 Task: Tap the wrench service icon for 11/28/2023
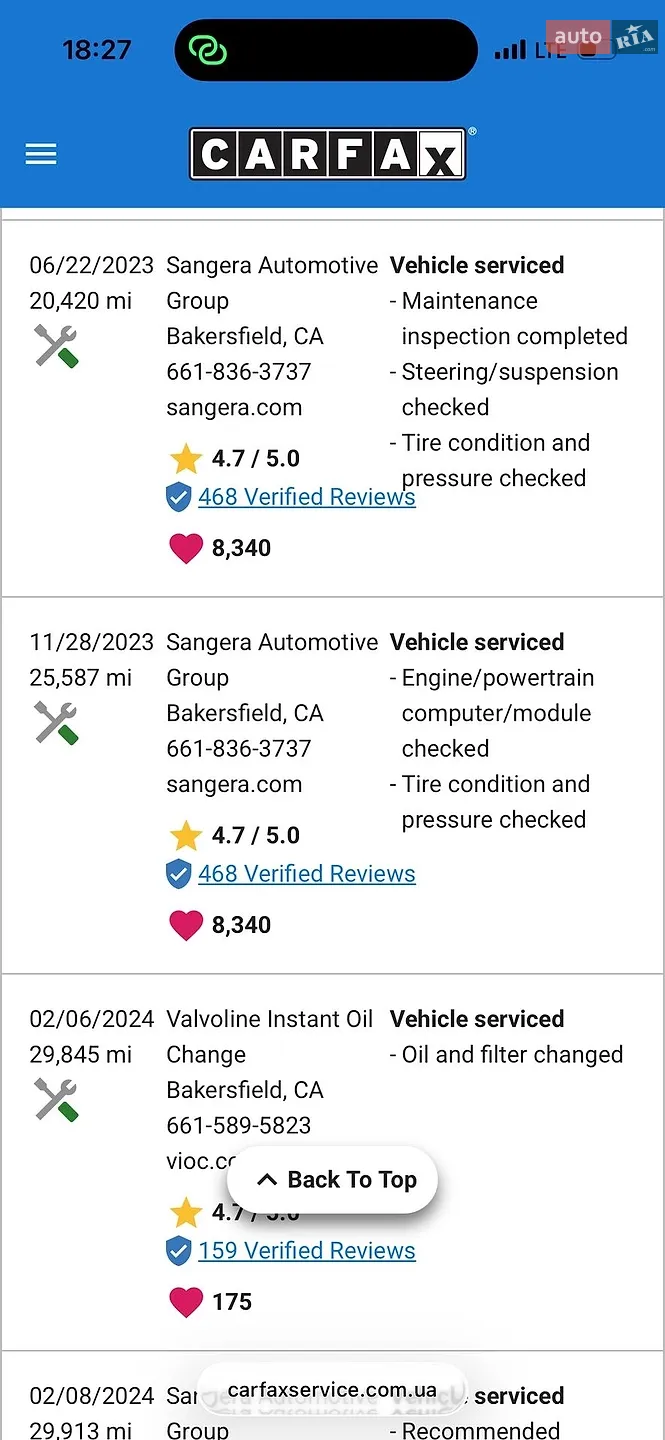[56, 723]
